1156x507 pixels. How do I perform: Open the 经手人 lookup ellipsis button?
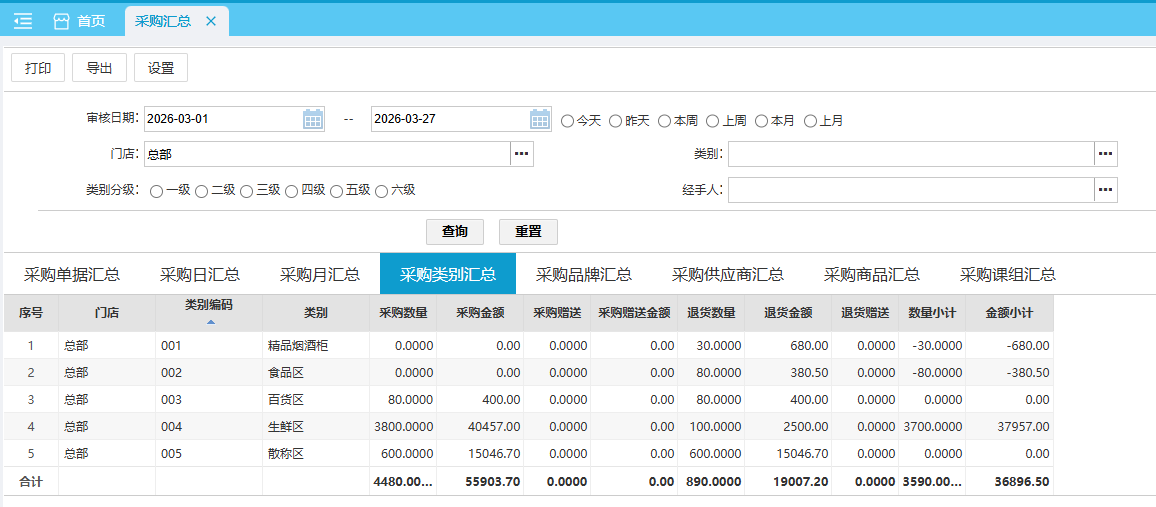pyautogui.click(x=1105, y=190)
